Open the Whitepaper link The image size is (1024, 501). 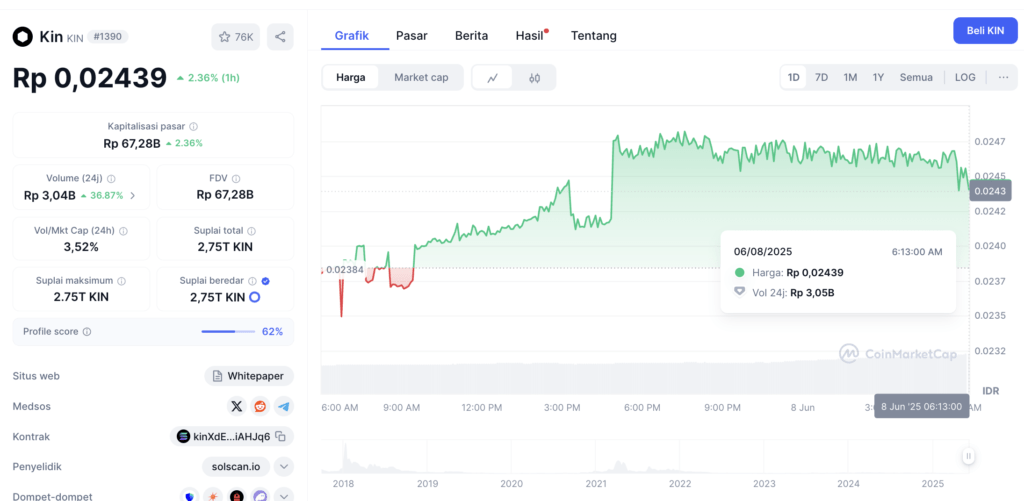[249, 376]
